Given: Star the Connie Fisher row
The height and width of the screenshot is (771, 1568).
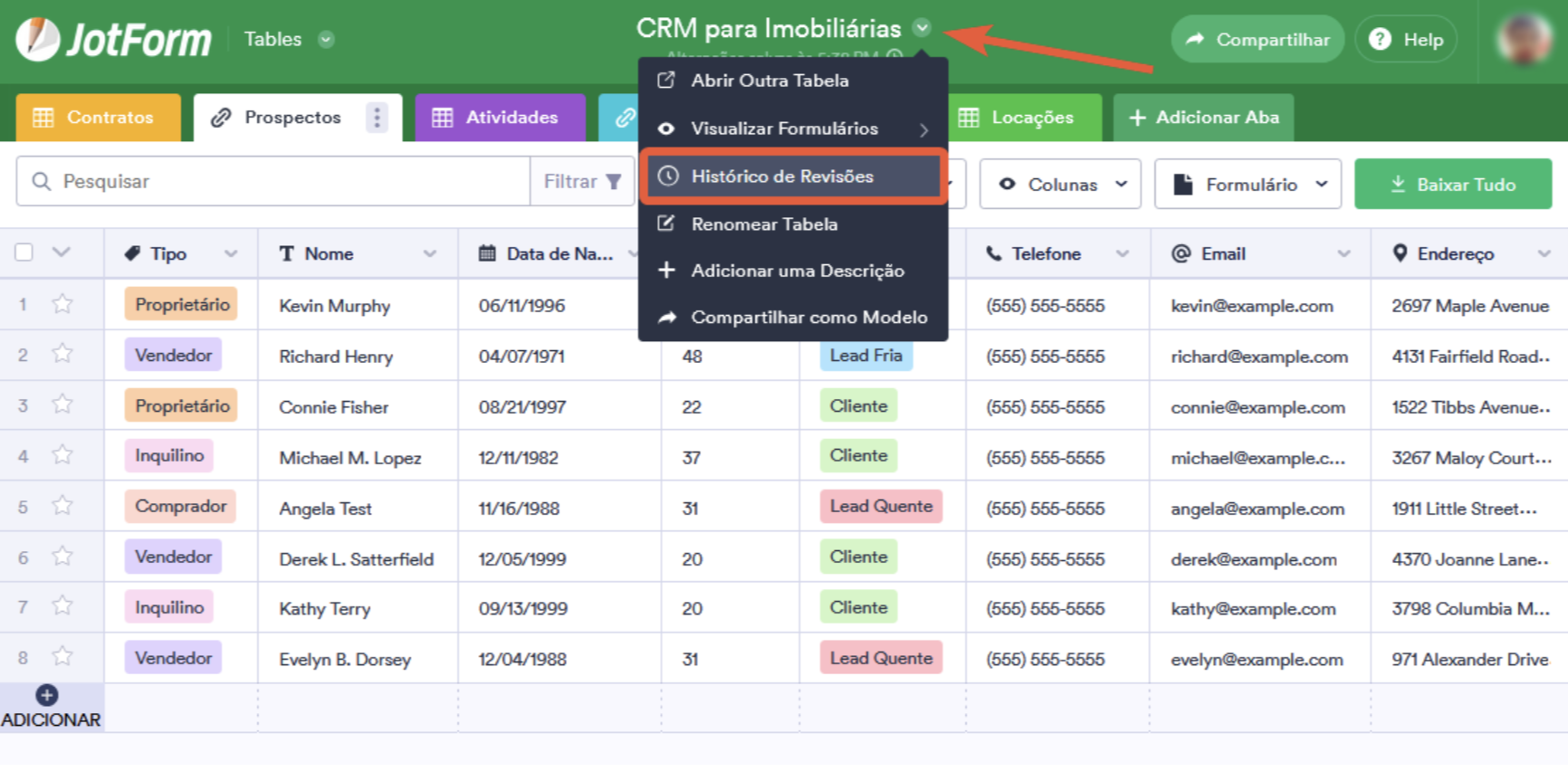Looking at the screenshot, I should tap(62, 405).
